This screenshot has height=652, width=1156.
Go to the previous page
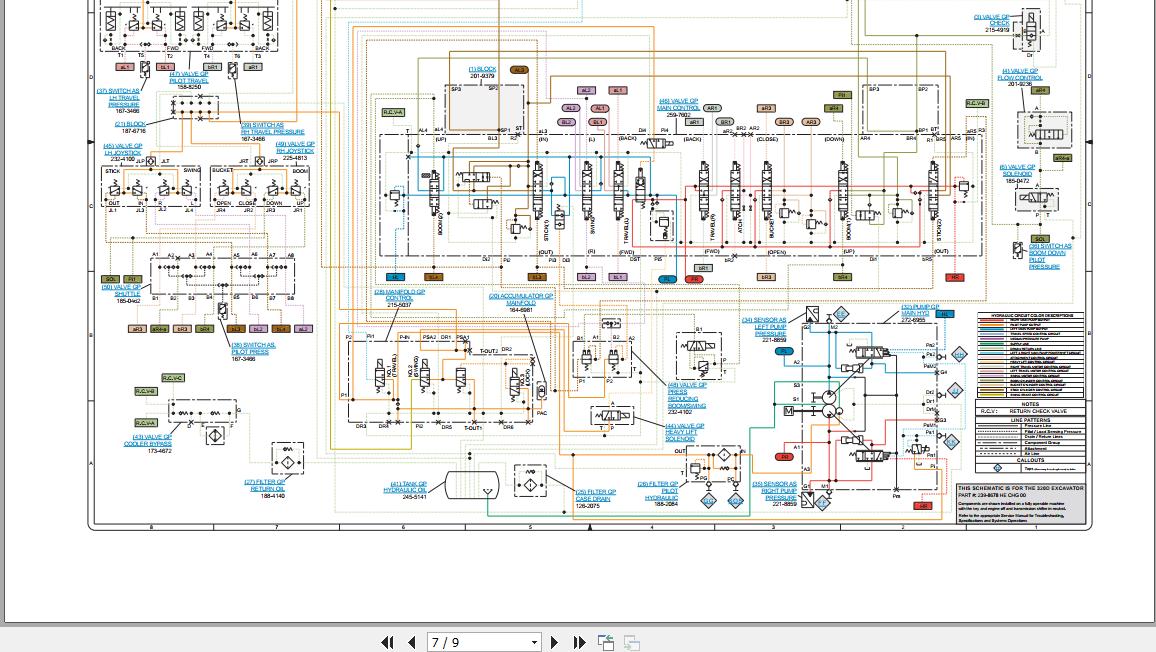(x=411, y=643)
